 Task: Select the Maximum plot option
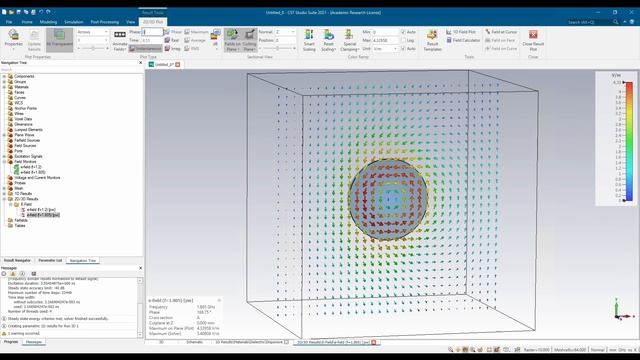[x=196, y=32]
